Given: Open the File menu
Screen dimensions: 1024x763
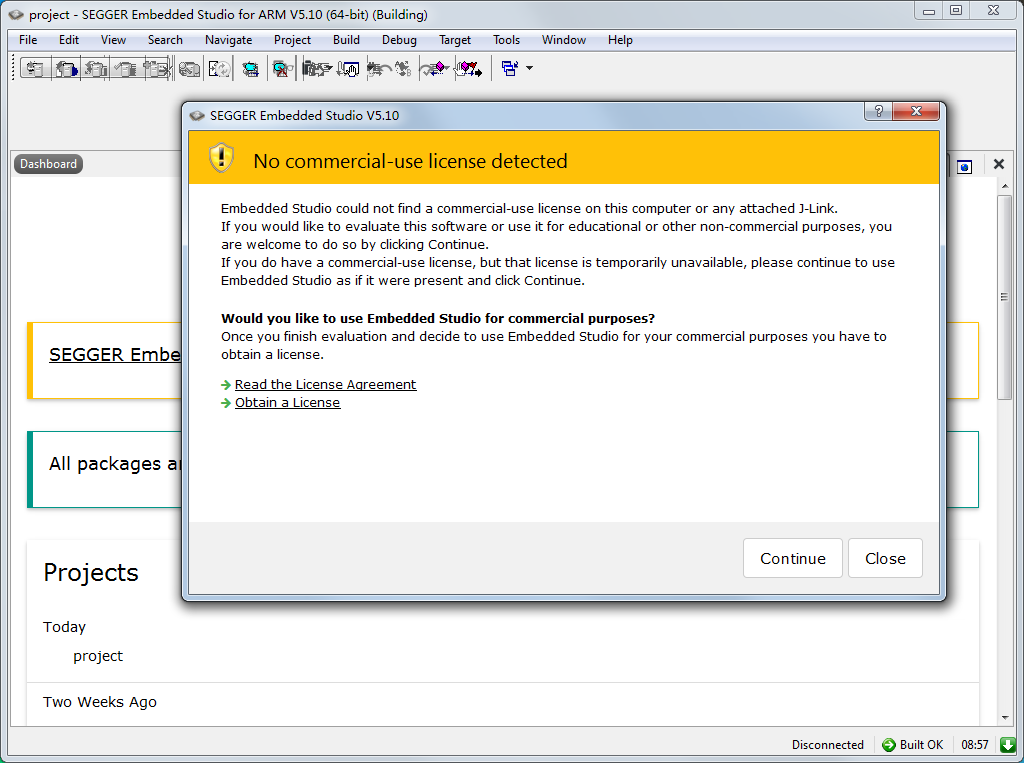Looking at the screenshot, I should coord(28,40).
